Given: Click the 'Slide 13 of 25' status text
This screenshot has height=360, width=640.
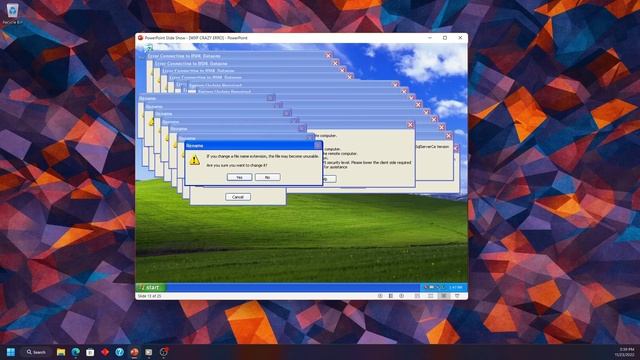Looking at the screenshot, I should (149, 296).
